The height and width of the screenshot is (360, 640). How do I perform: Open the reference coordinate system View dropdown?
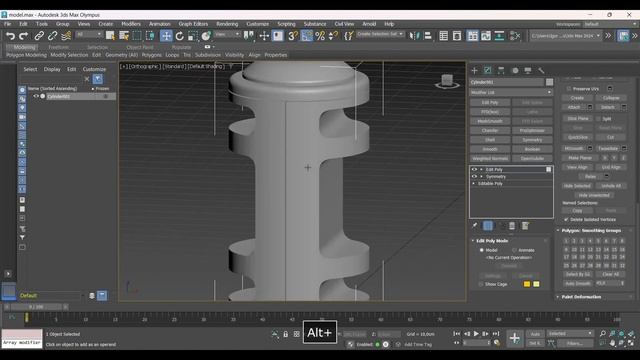tap(227, 34)
